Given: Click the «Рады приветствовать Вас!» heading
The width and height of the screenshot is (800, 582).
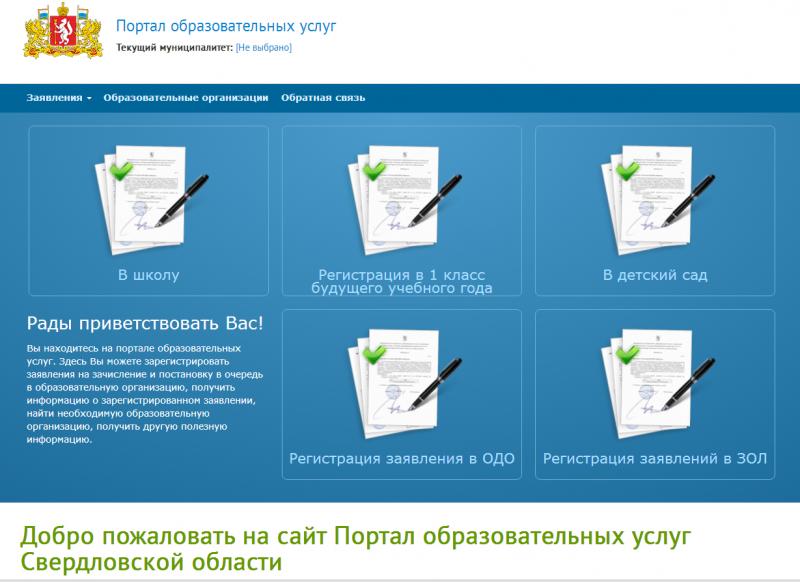Looking at the screenshot, I should pos(145,323).
